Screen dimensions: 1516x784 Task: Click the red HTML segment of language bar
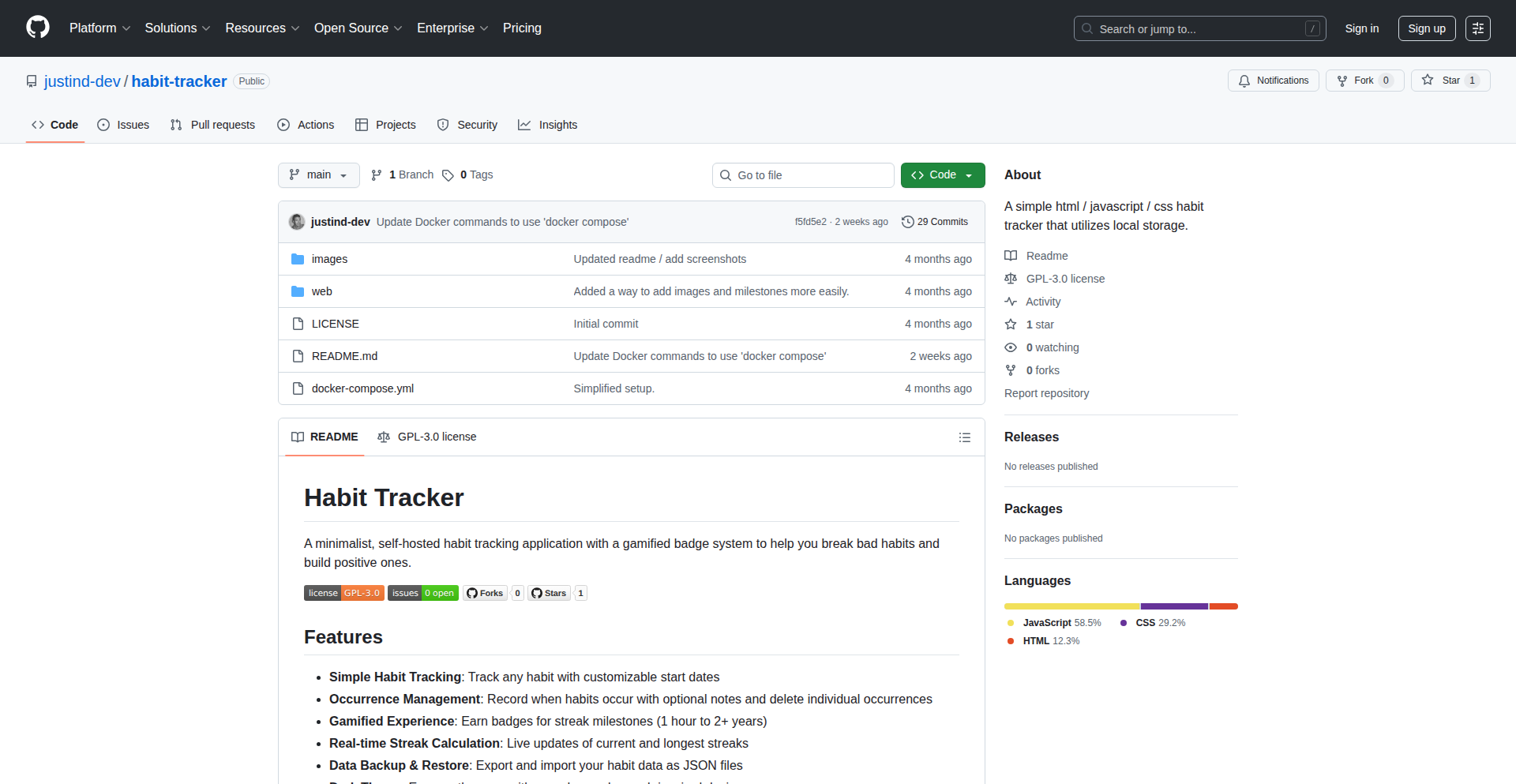[1224, 606]
